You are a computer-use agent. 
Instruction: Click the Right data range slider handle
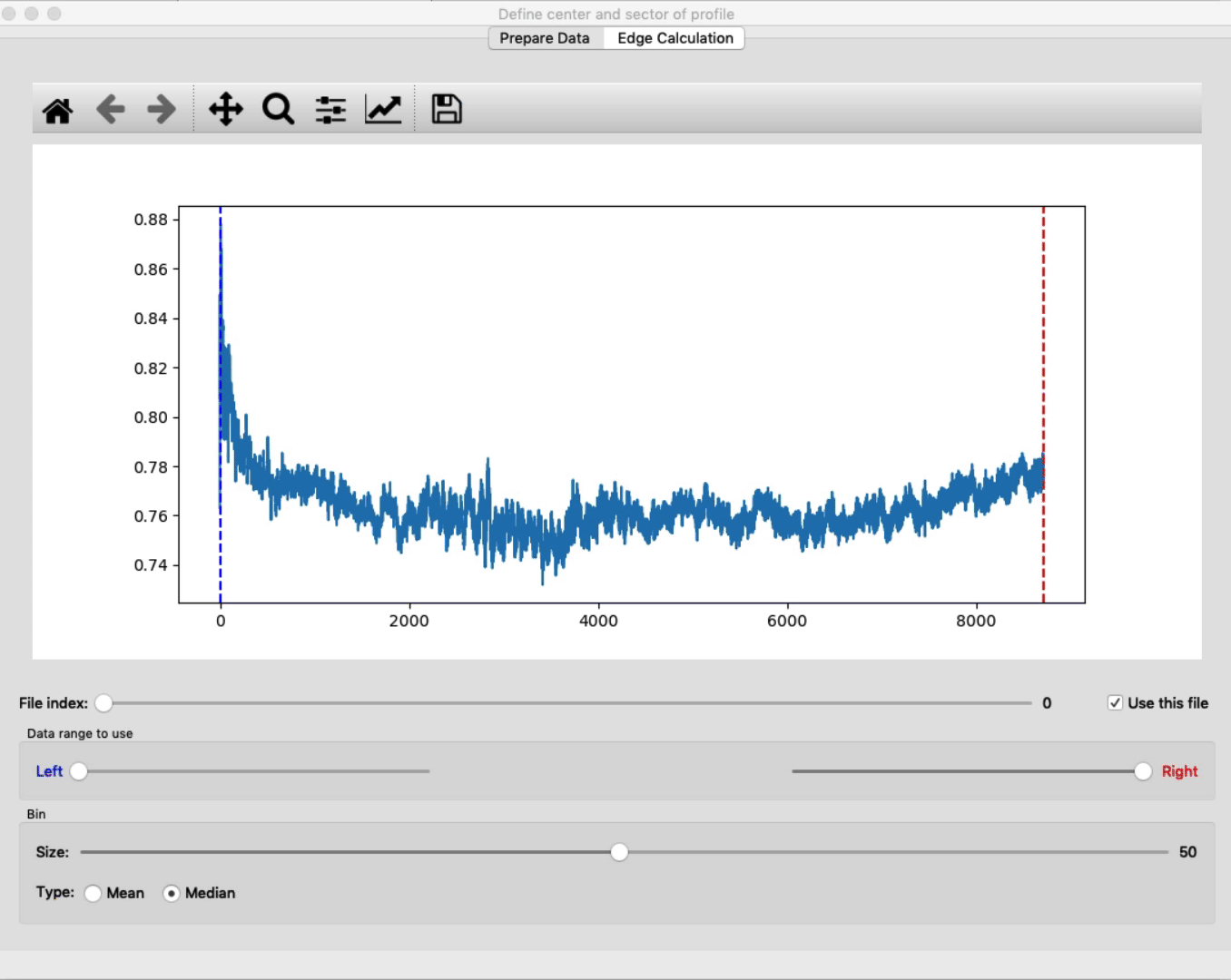point(1143,771)
